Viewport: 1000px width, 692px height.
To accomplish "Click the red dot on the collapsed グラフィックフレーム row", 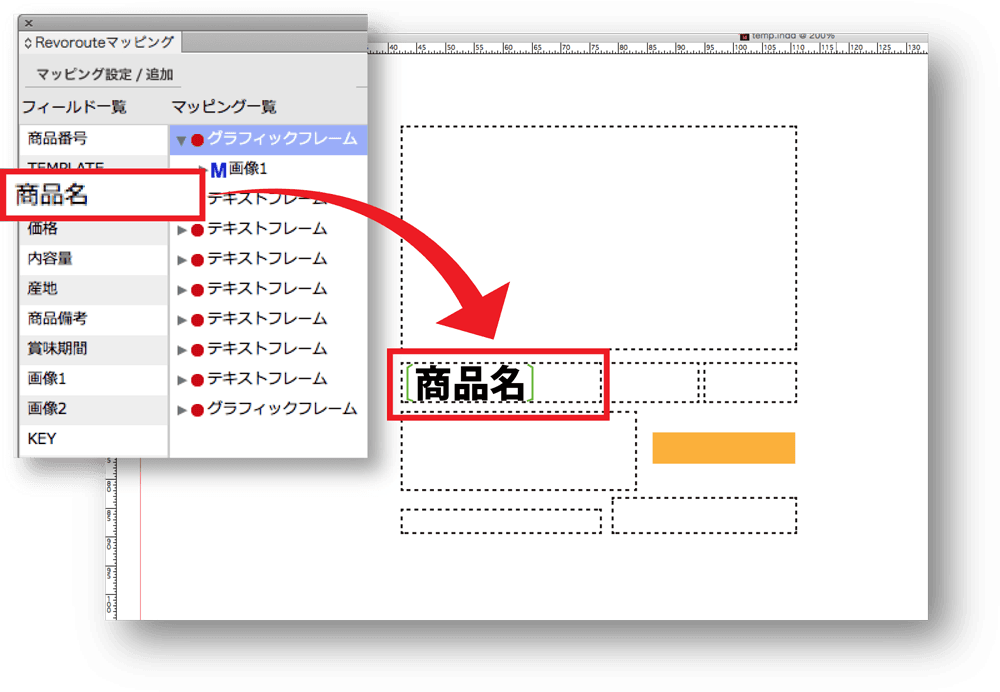I will click(x=197, y=410).
